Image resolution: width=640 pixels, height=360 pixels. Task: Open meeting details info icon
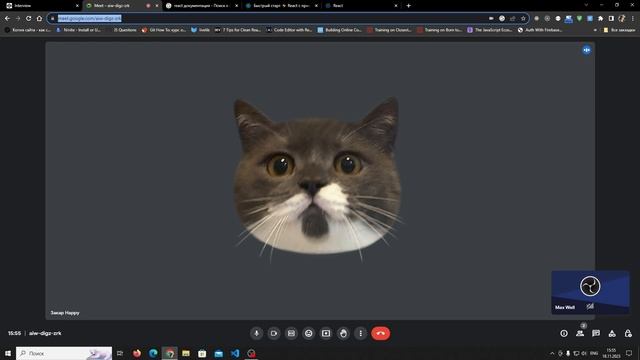[564, 333]
